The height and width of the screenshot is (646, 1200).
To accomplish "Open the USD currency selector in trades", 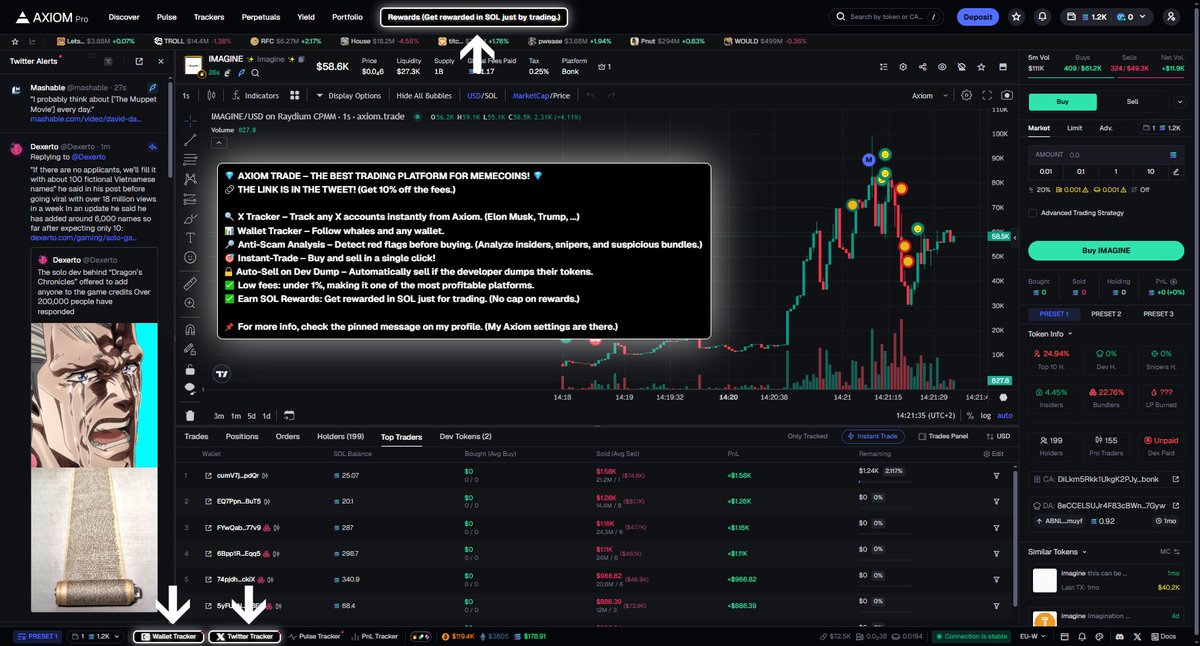I will 997,437.
